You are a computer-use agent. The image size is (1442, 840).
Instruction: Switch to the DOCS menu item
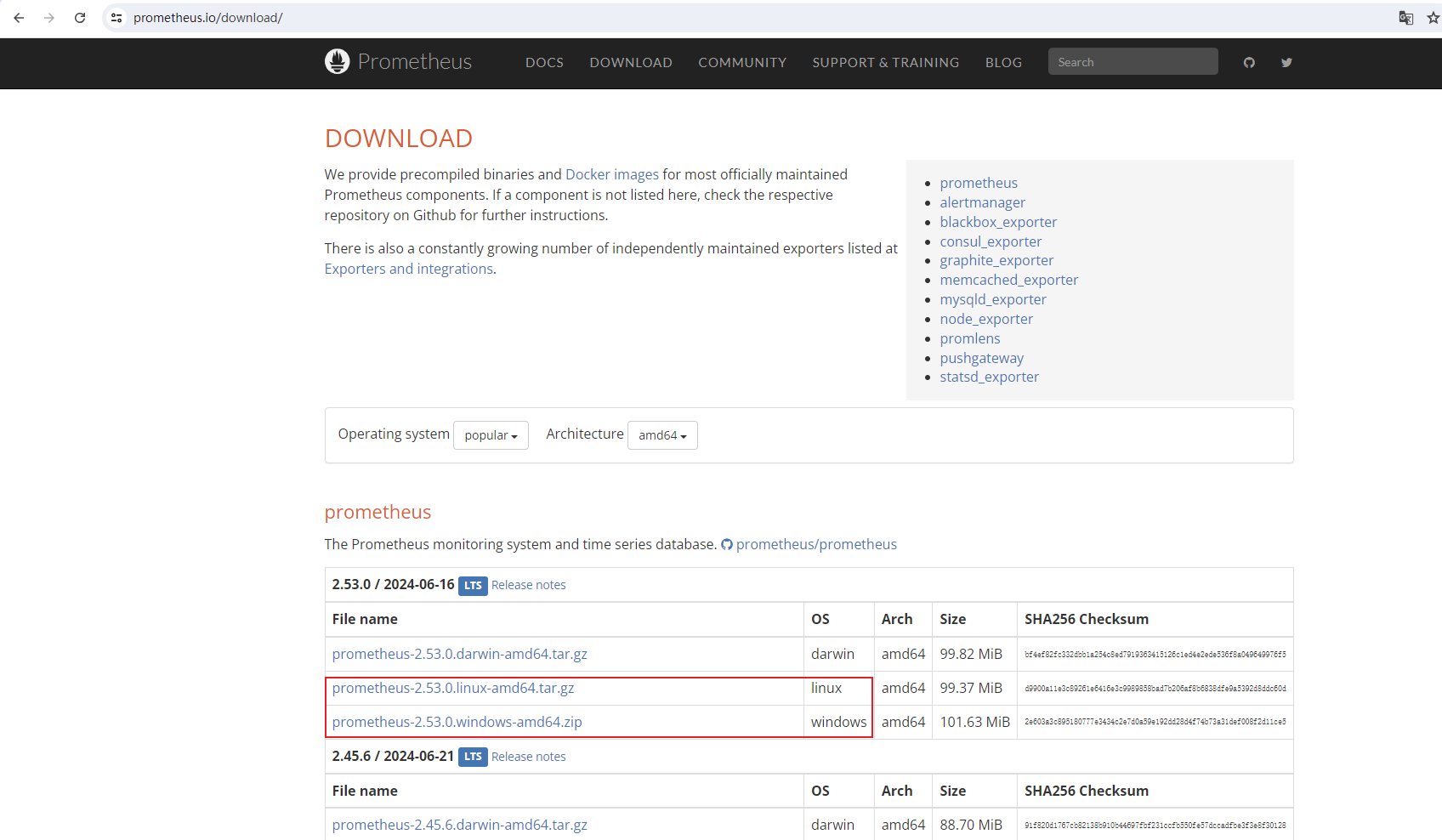coord(544,62)
